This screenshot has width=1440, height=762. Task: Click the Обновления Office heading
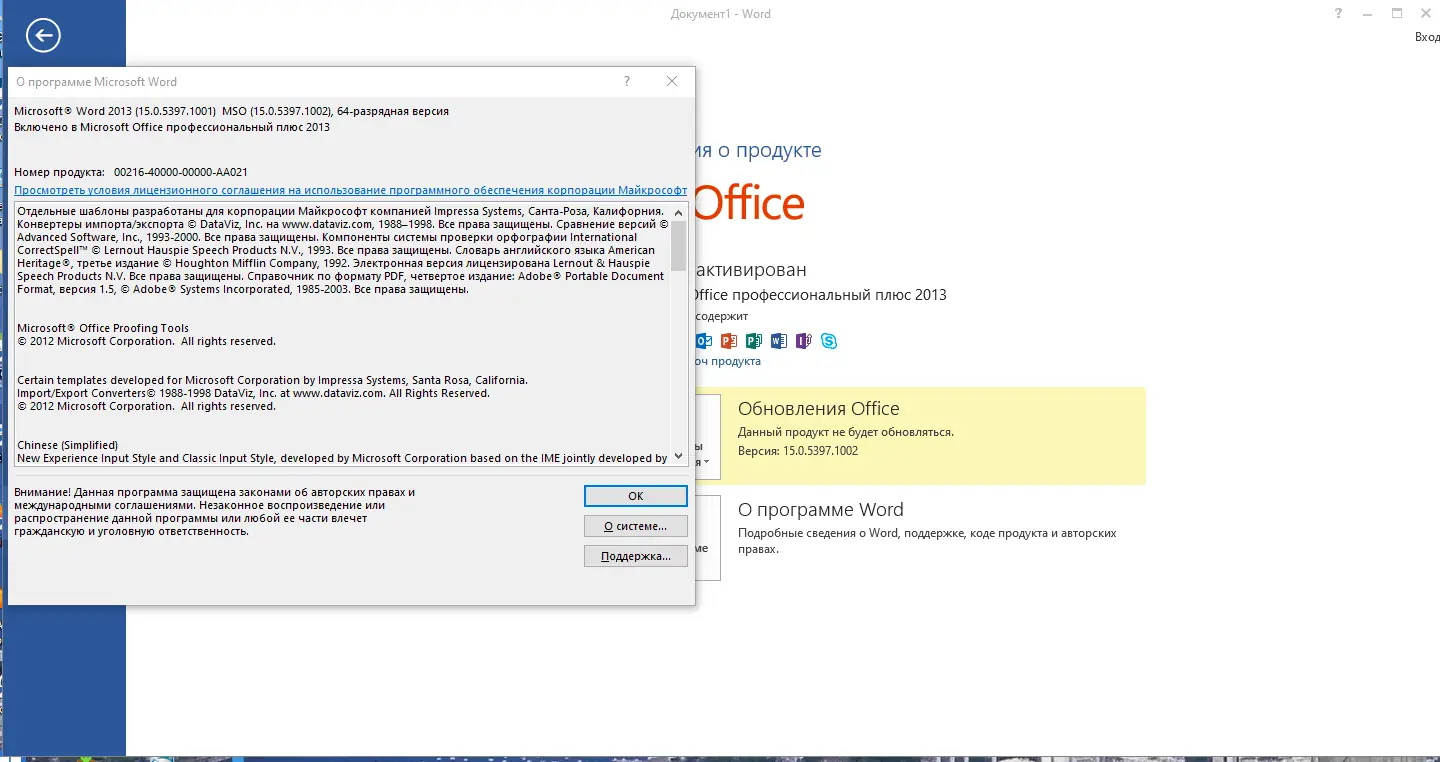pyautogui.click(x=819, y=409)
